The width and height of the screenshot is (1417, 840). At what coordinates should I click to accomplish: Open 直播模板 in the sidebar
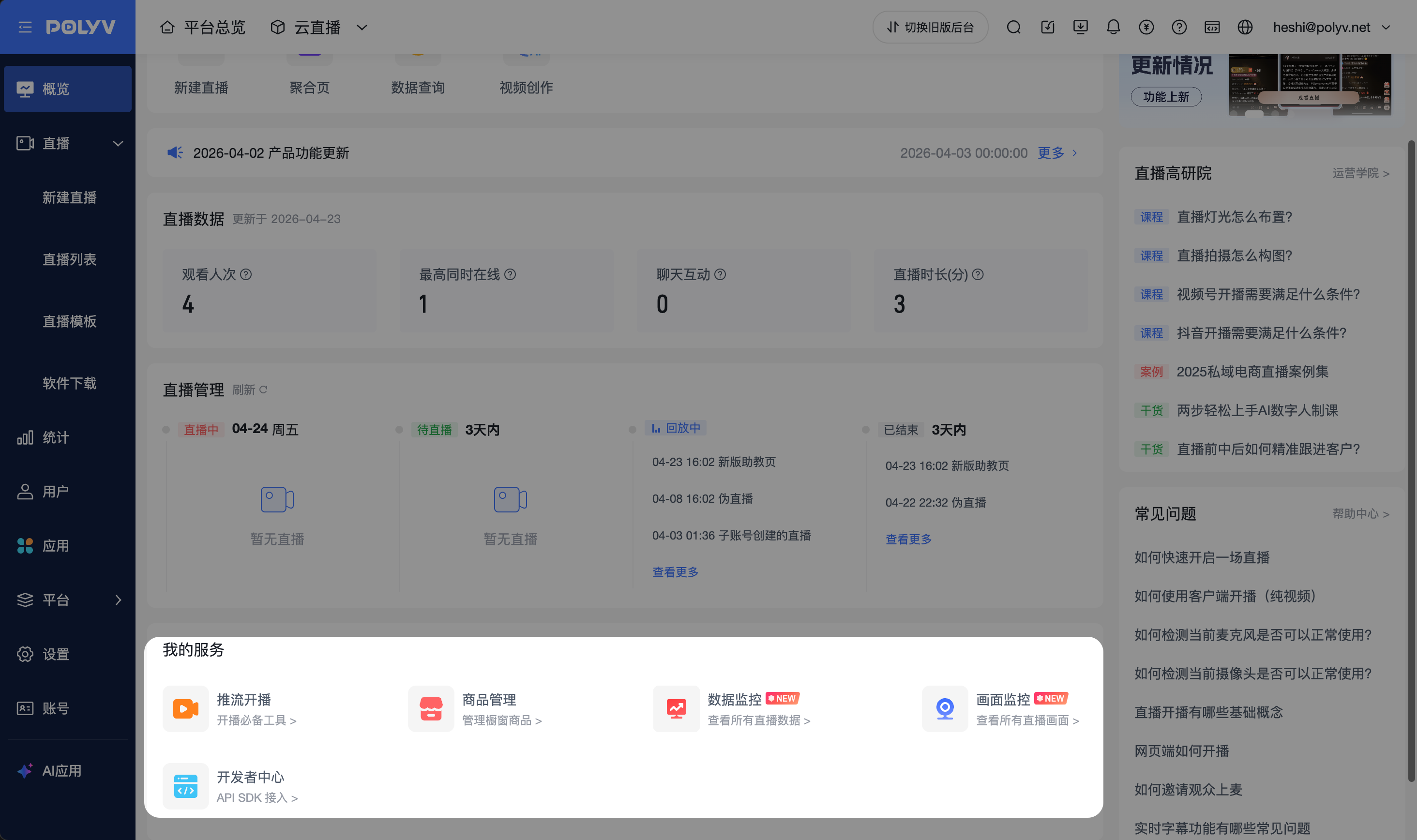click(69, 321)
